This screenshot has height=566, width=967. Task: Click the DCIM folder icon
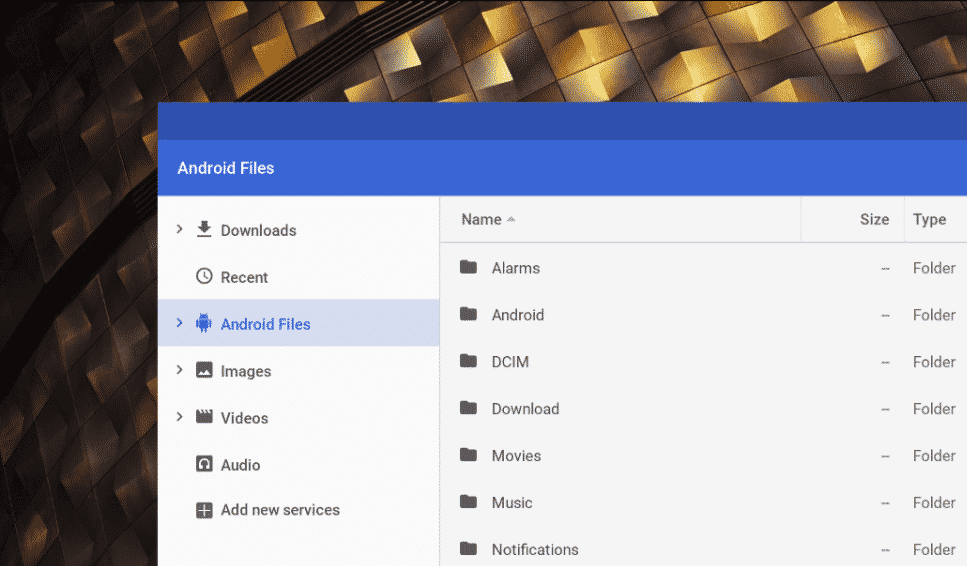[x=468, y=362]
